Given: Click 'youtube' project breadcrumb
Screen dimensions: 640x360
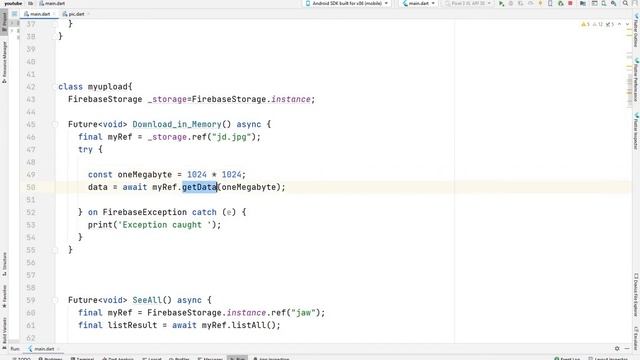Looking at the screenshot, I should [13, 3].
